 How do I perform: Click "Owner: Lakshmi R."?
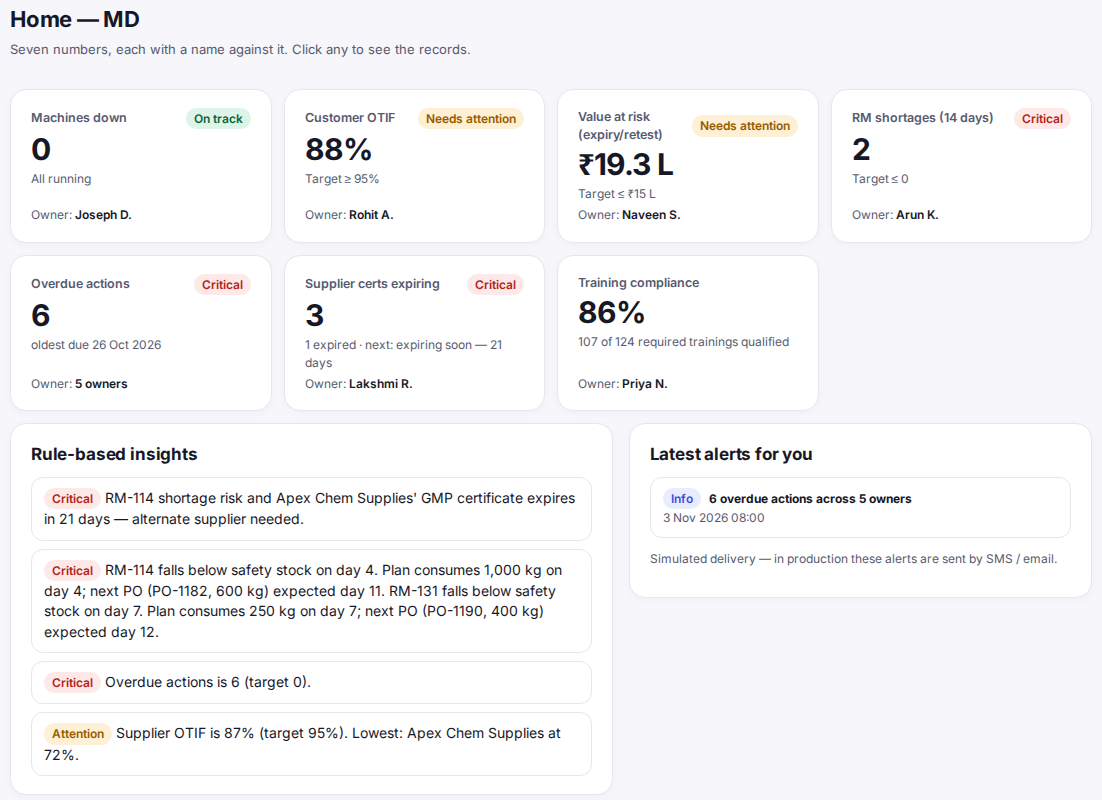click(x=358, y=384)
